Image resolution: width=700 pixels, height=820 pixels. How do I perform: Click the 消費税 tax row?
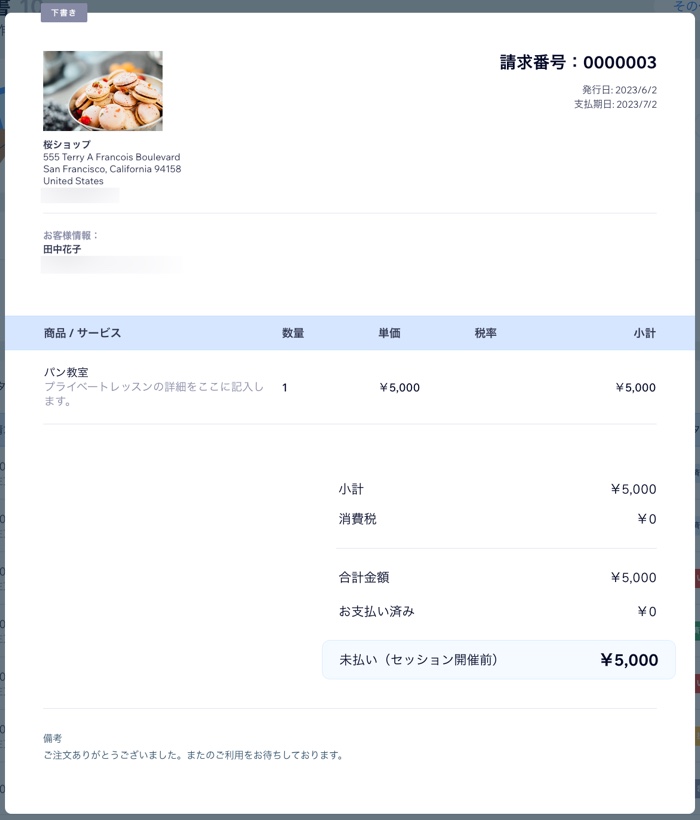pyautogui.click(x=497, y=519)
